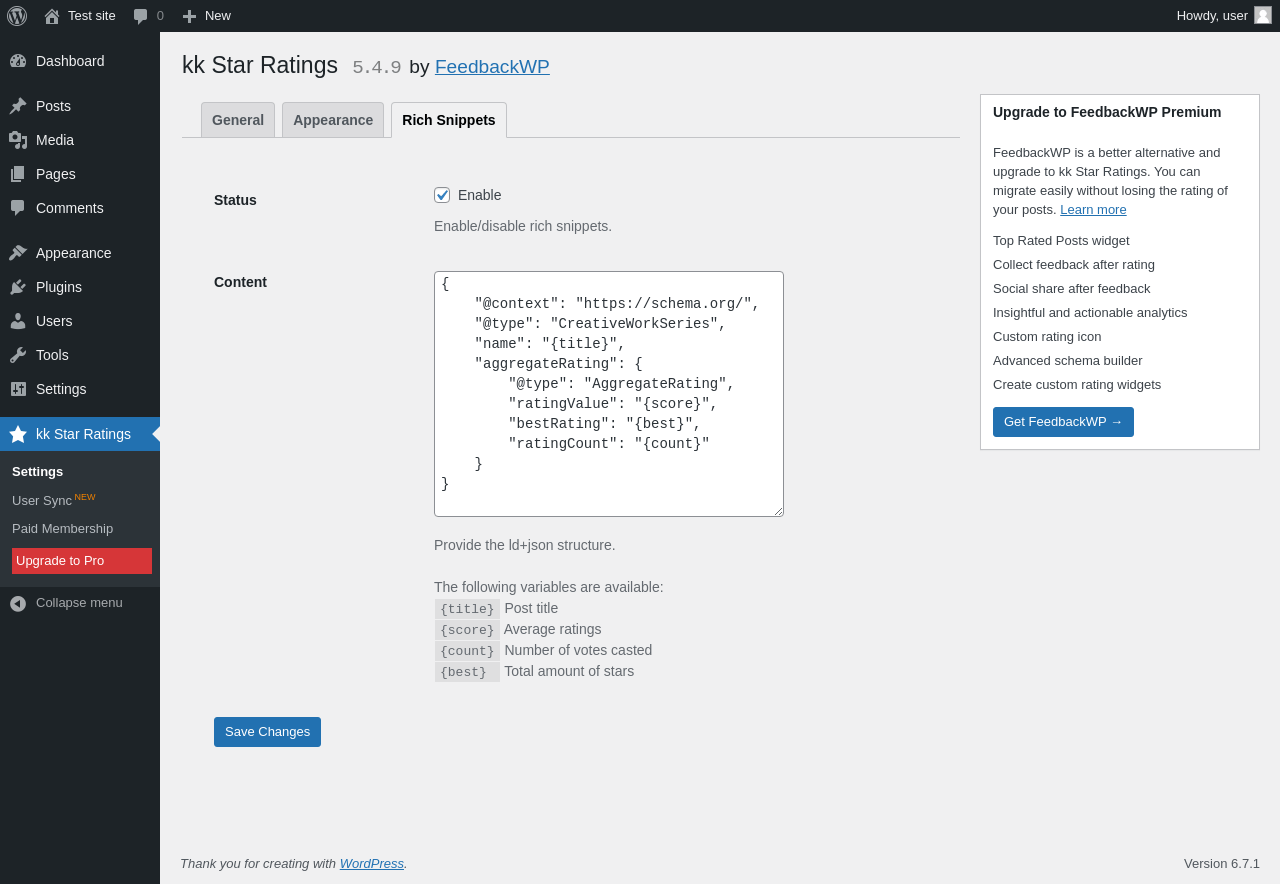Collapse the admin sidebar menu
This screenshot has height=884, width=1280.
click(66, 603)
